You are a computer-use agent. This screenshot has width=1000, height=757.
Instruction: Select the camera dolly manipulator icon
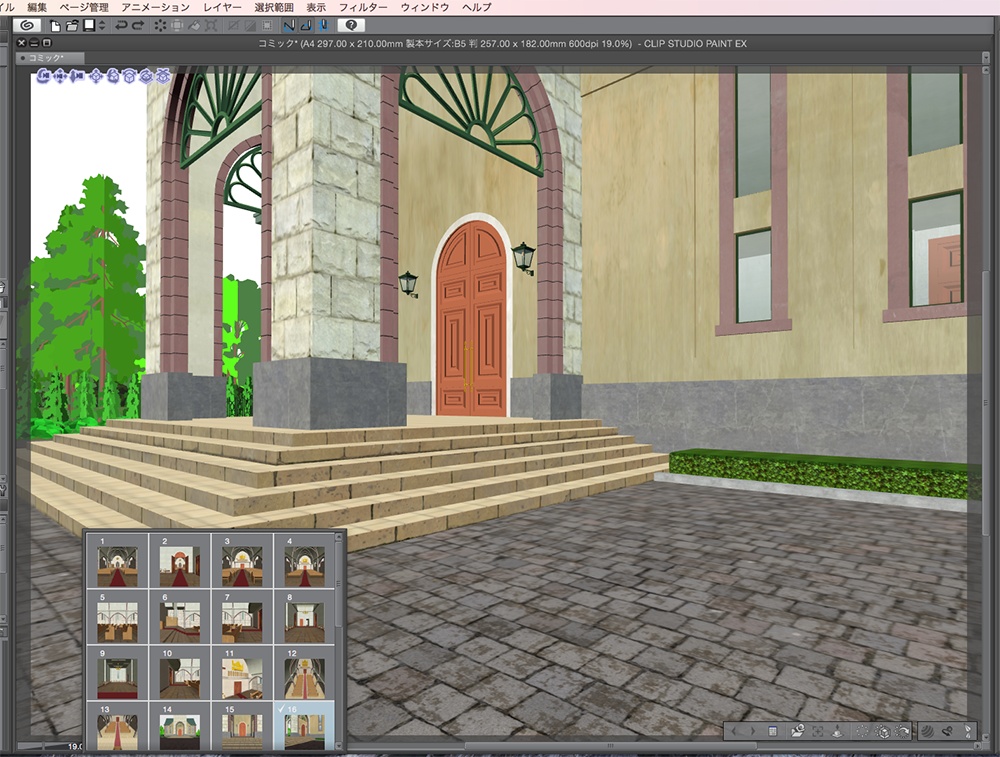pos(77,77)
